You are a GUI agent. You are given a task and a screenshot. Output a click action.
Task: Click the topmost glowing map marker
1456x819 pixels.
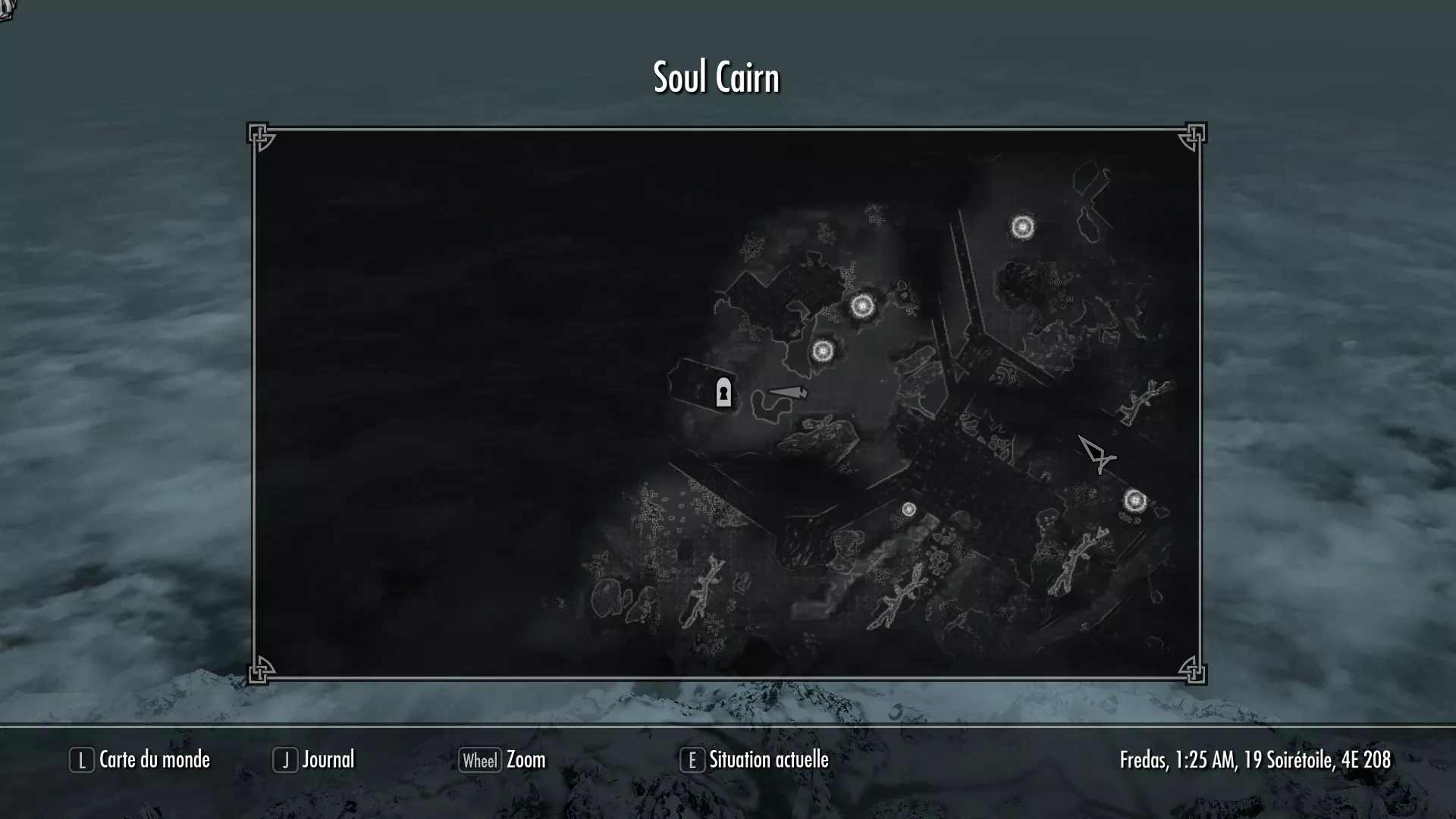pos(1022,227)
